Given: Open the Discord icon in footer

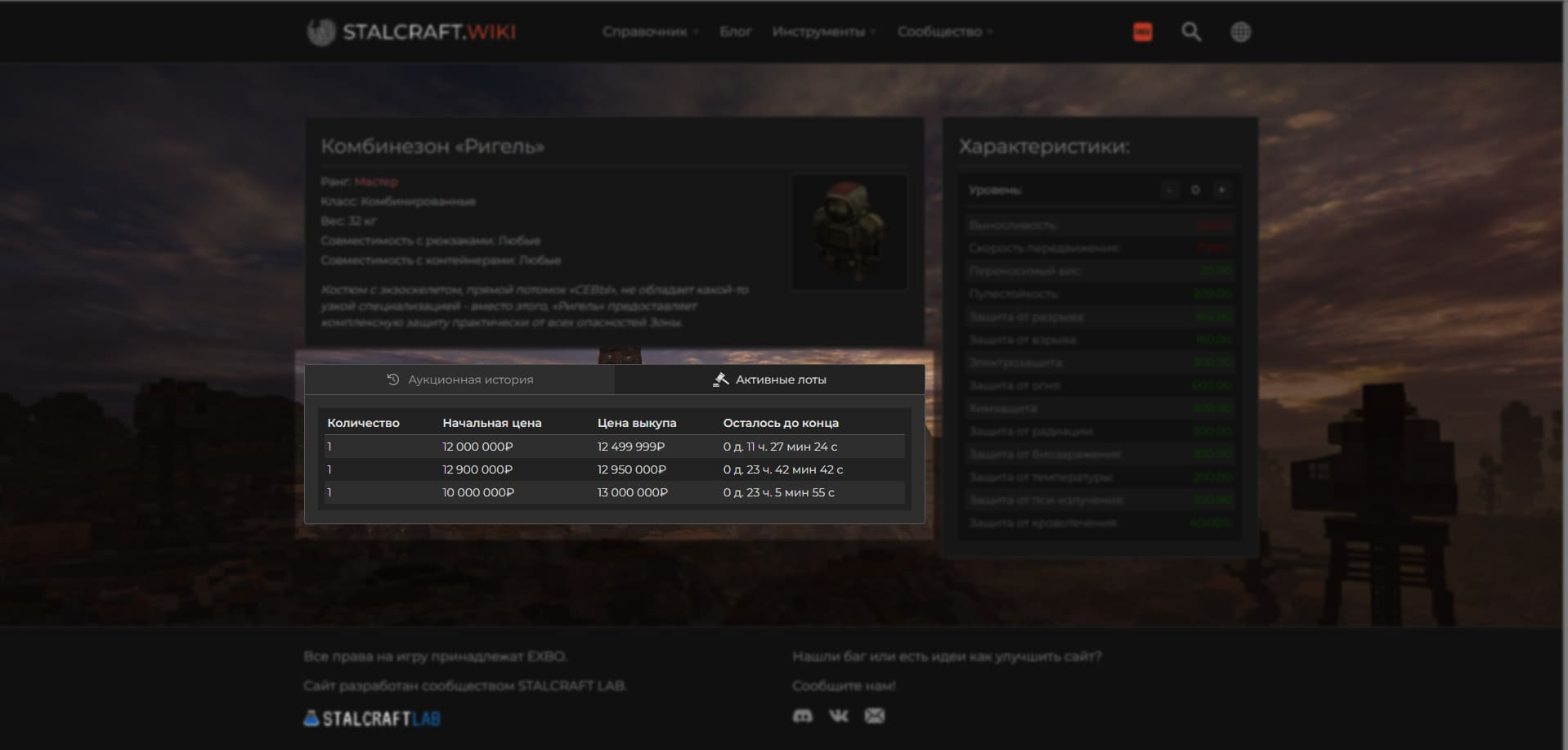Looking at the screenshot, I should click(x=803, y=716).
